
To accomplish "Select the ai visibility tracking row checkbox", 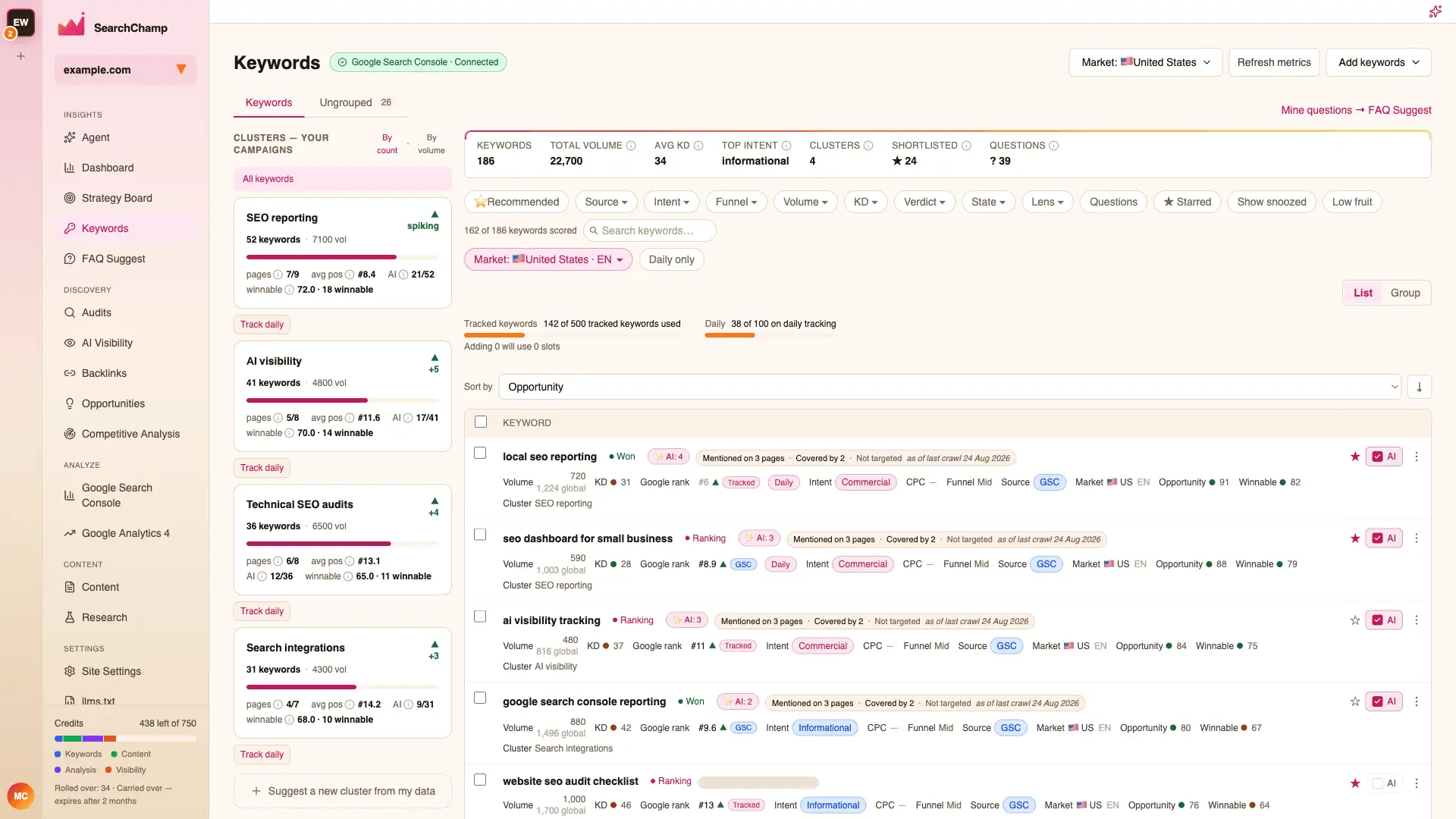I will click(480, 617).
